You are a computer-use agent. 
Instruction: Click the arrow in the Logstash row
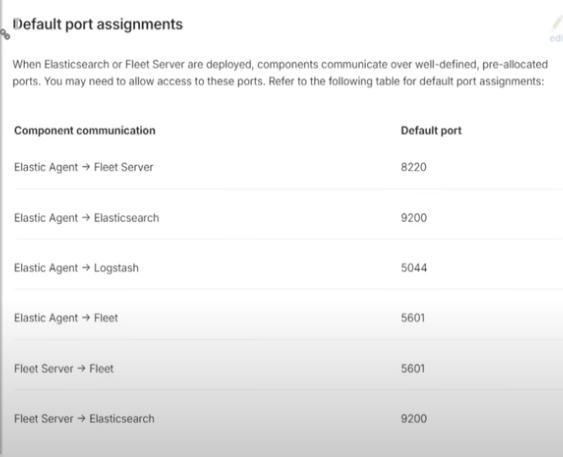(86, 267)
